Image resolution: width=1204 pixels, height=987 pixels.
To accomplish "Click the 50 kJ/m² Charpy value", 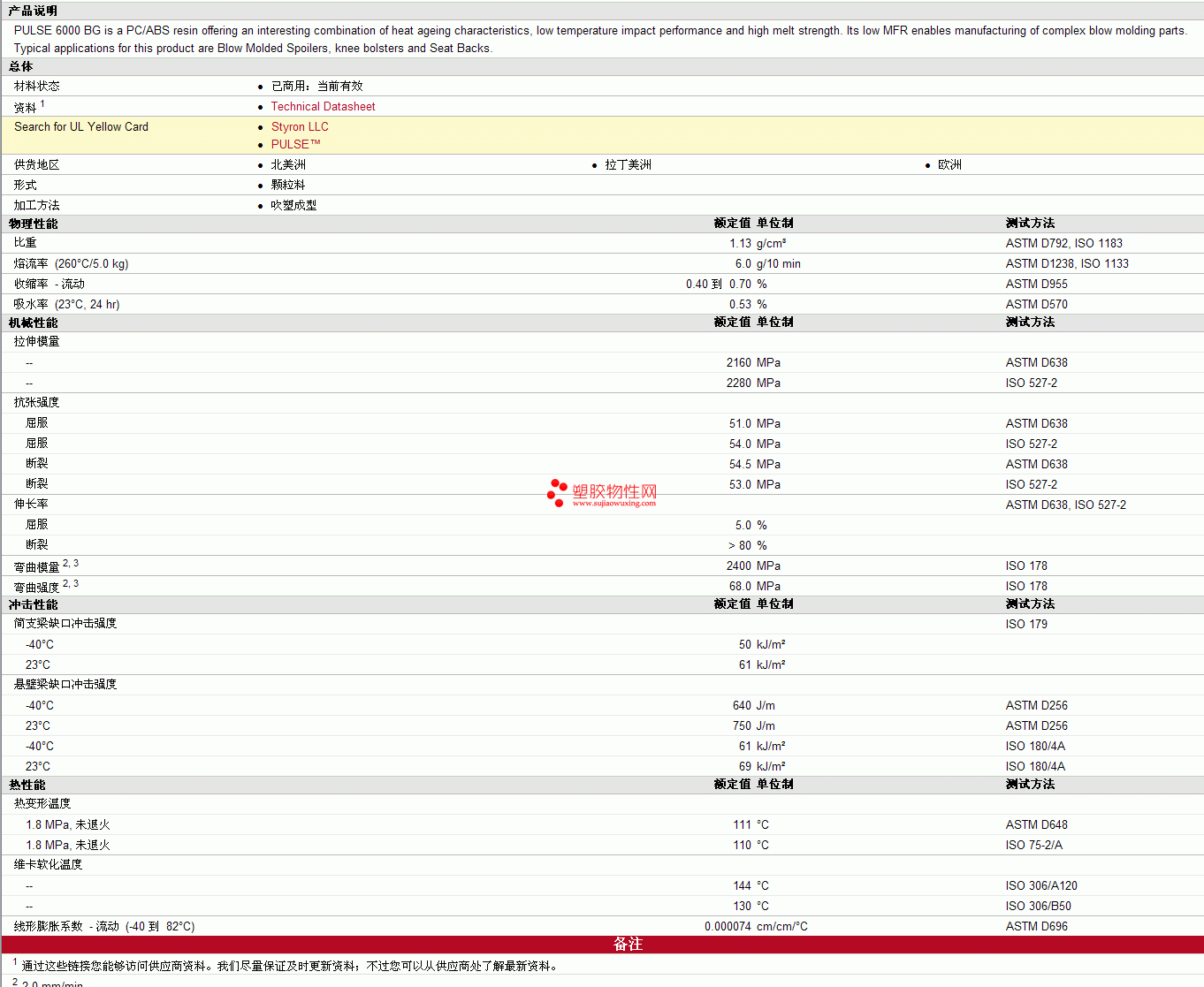I will pyautogui.click(x=762, y=644).
